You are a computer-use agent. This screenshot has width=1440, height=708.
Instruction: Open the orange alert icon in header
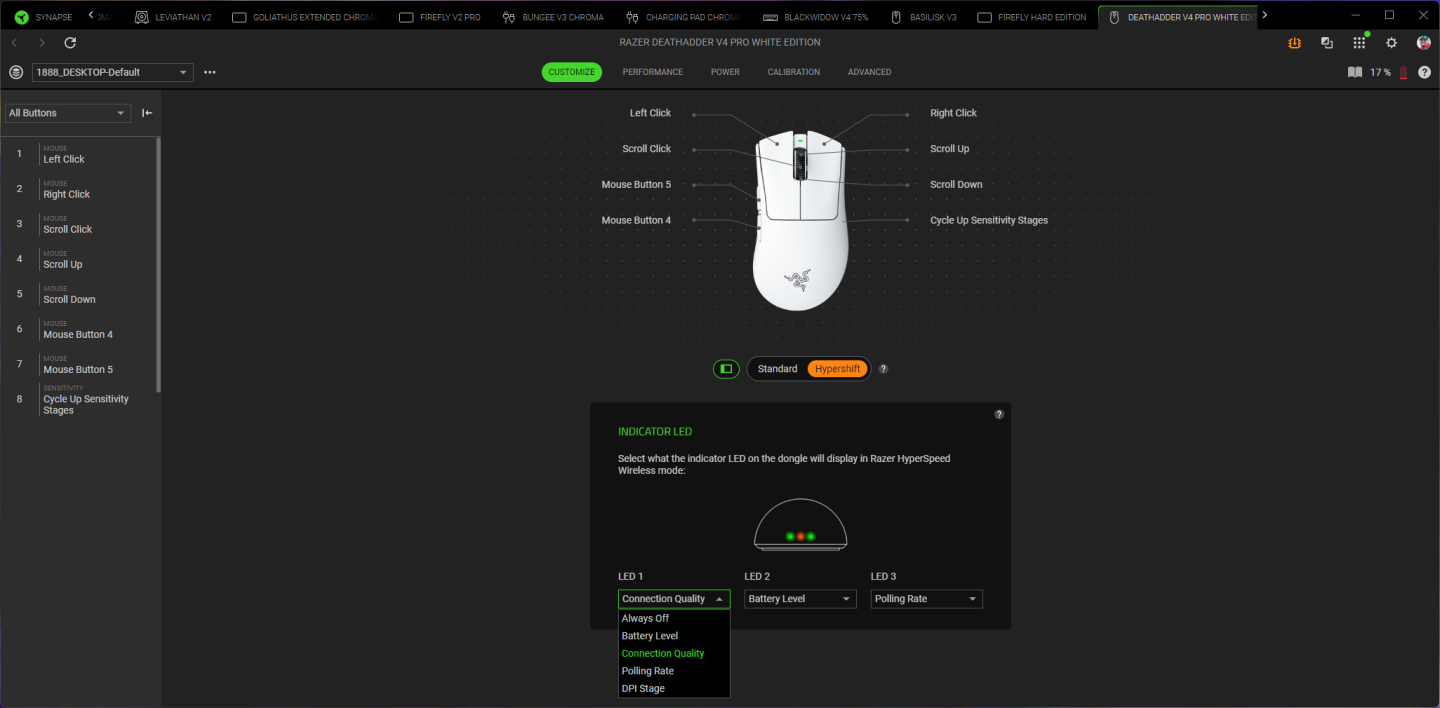click(1295, 43)
